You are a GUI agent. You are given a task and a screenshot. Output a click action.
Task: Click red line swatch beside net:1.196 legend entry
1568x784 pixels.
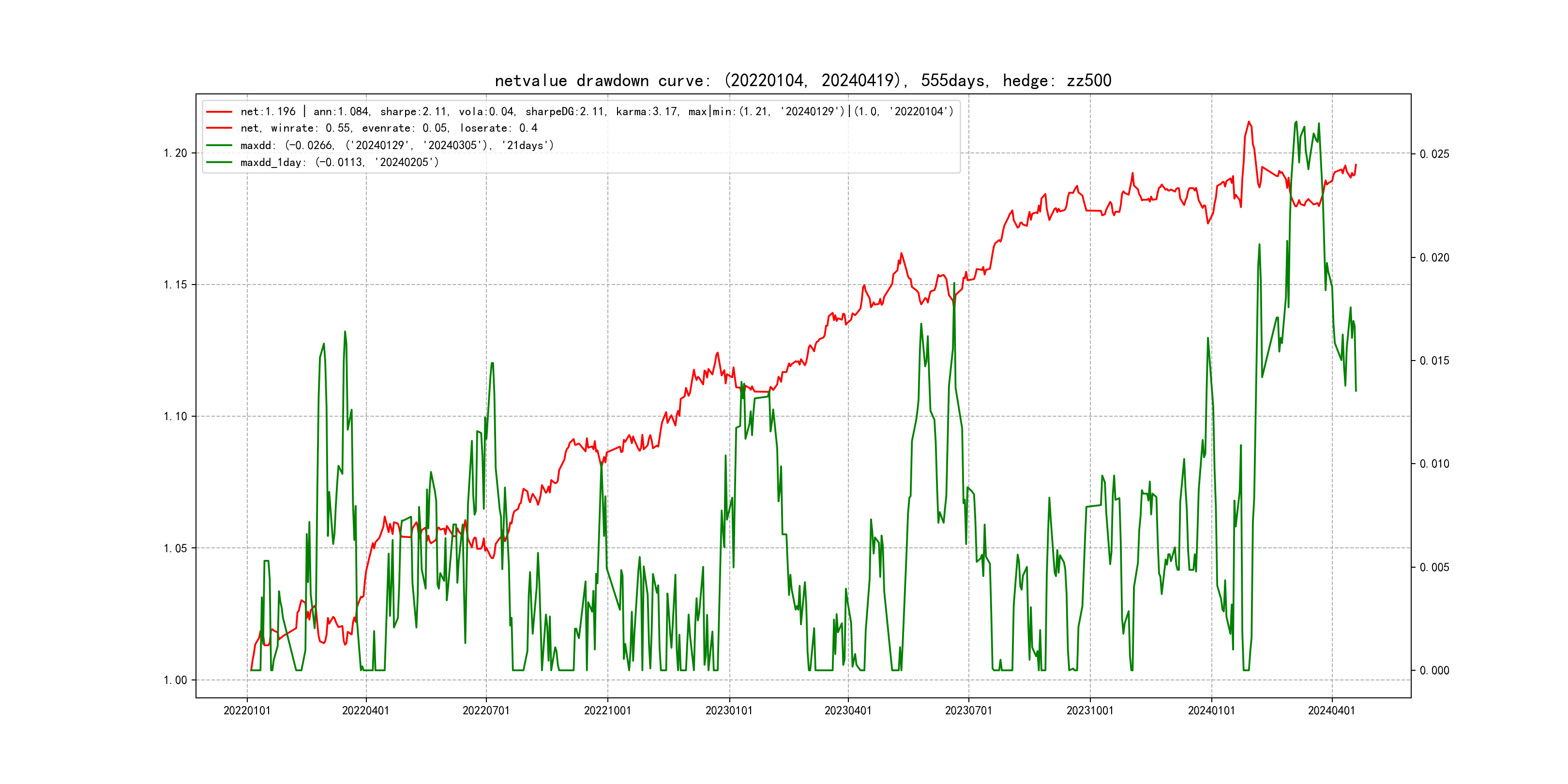tap(219, 111)
